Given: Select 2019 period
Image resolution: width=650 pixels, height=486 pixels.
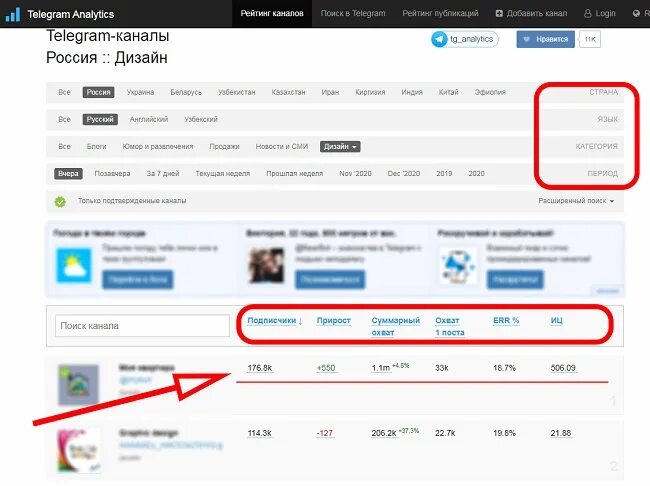Looking at the screenshot, I should click(x=444, y=174).
